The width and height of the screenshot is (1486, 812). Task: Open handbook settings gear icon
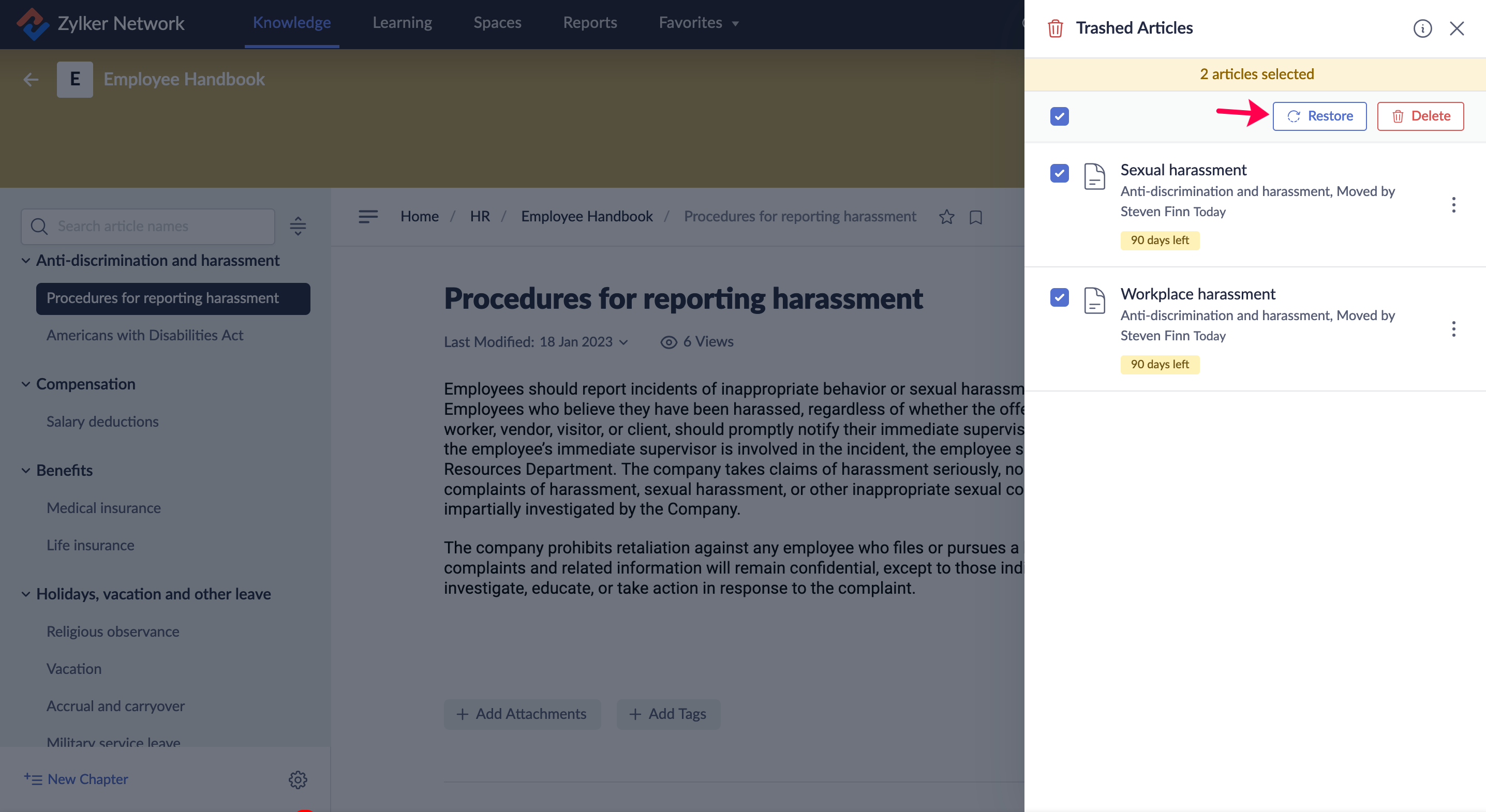click(298, 779)
